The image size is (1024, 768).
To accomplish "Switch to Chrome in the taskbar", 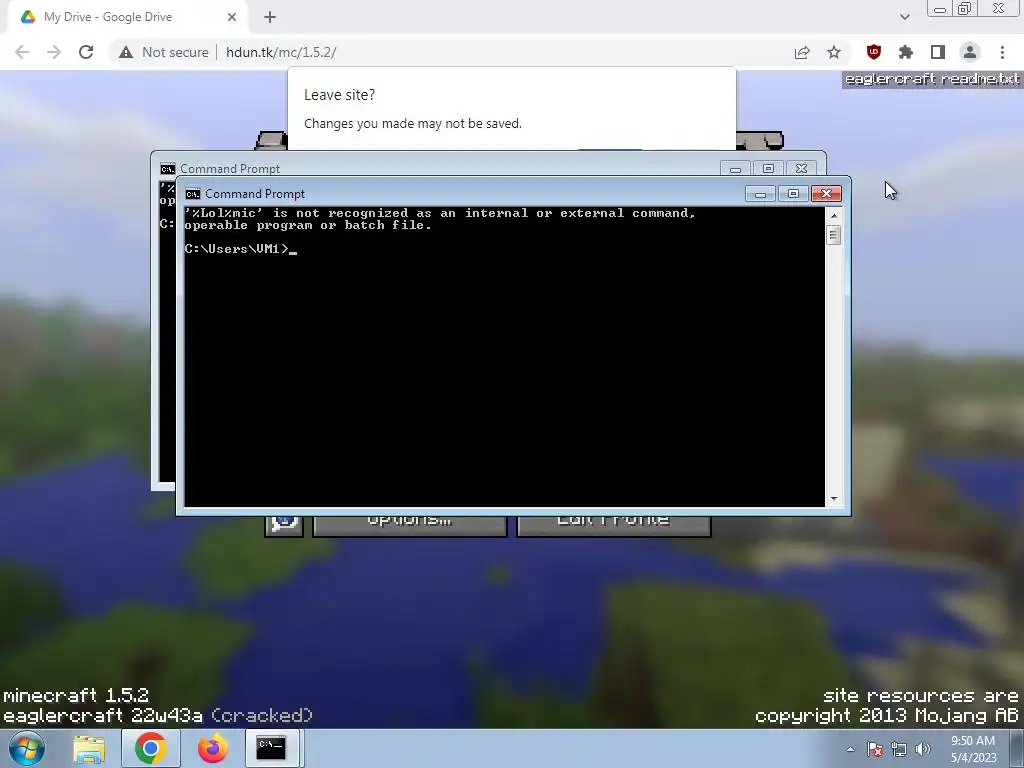I will click(x=151, y=748).
